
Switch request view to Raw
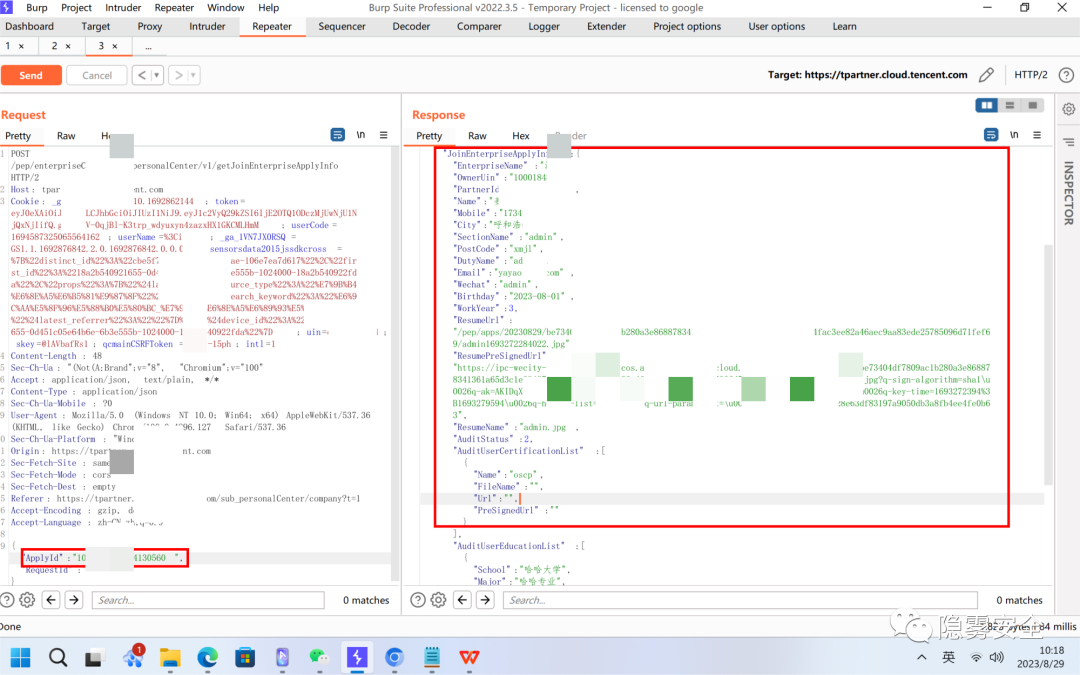(x=66, y=136)
